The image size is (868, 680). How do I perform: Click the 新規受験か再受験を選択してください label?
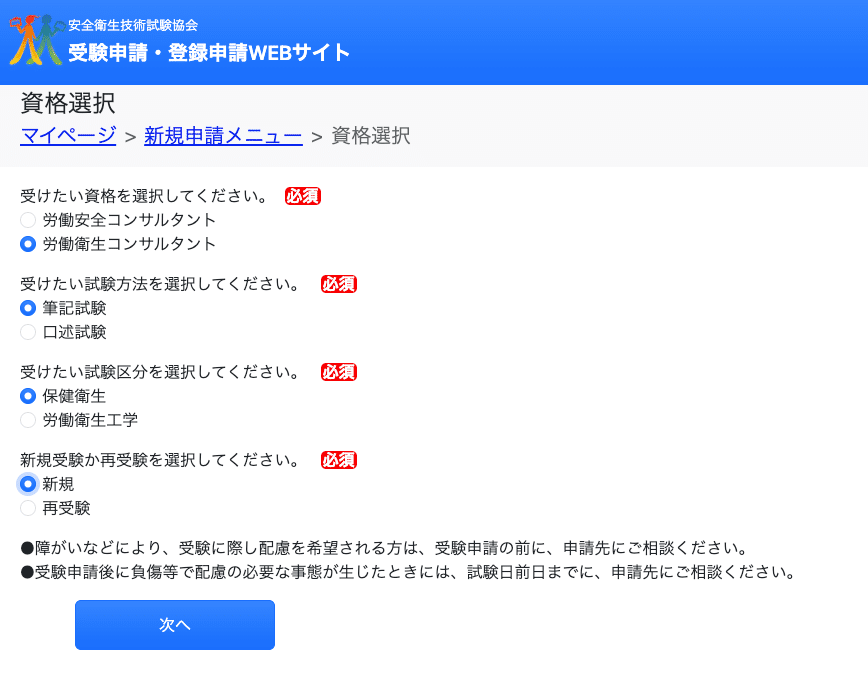click(161, 460)
